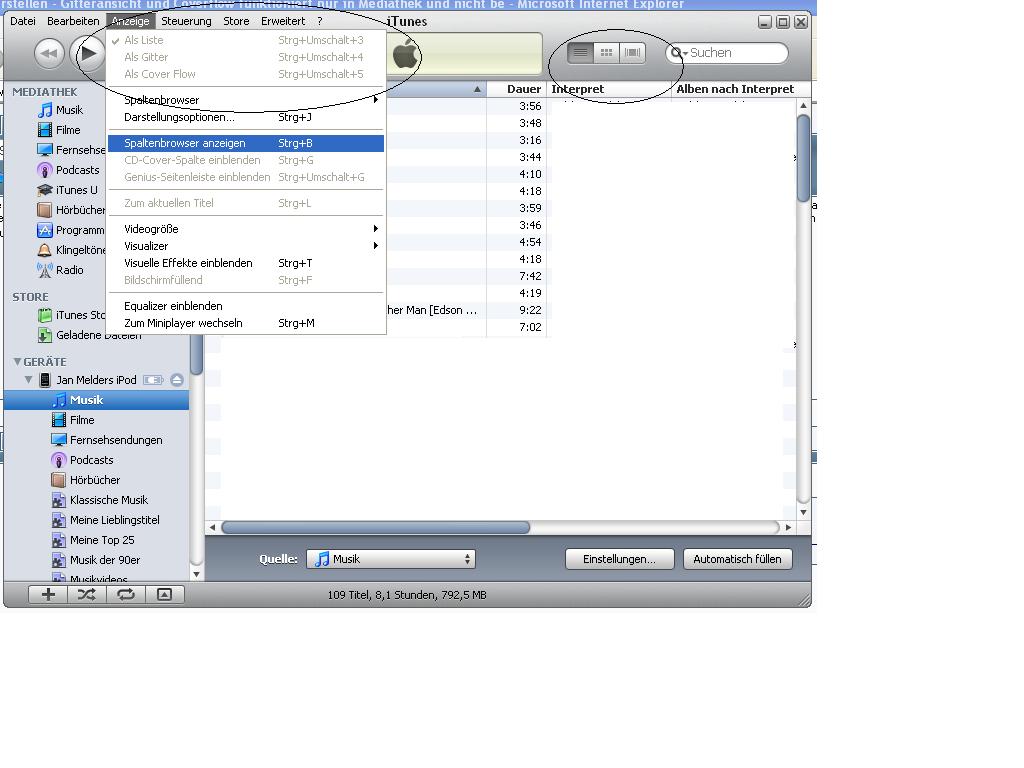The height and width of the screenshot is (768, 1024).
Task: Expand the Videogröße submenu
Action: 246,229
